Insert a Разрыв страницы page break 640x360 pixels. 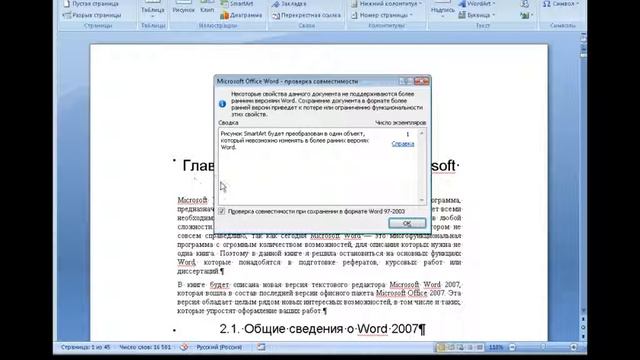[x=92, y=15]
